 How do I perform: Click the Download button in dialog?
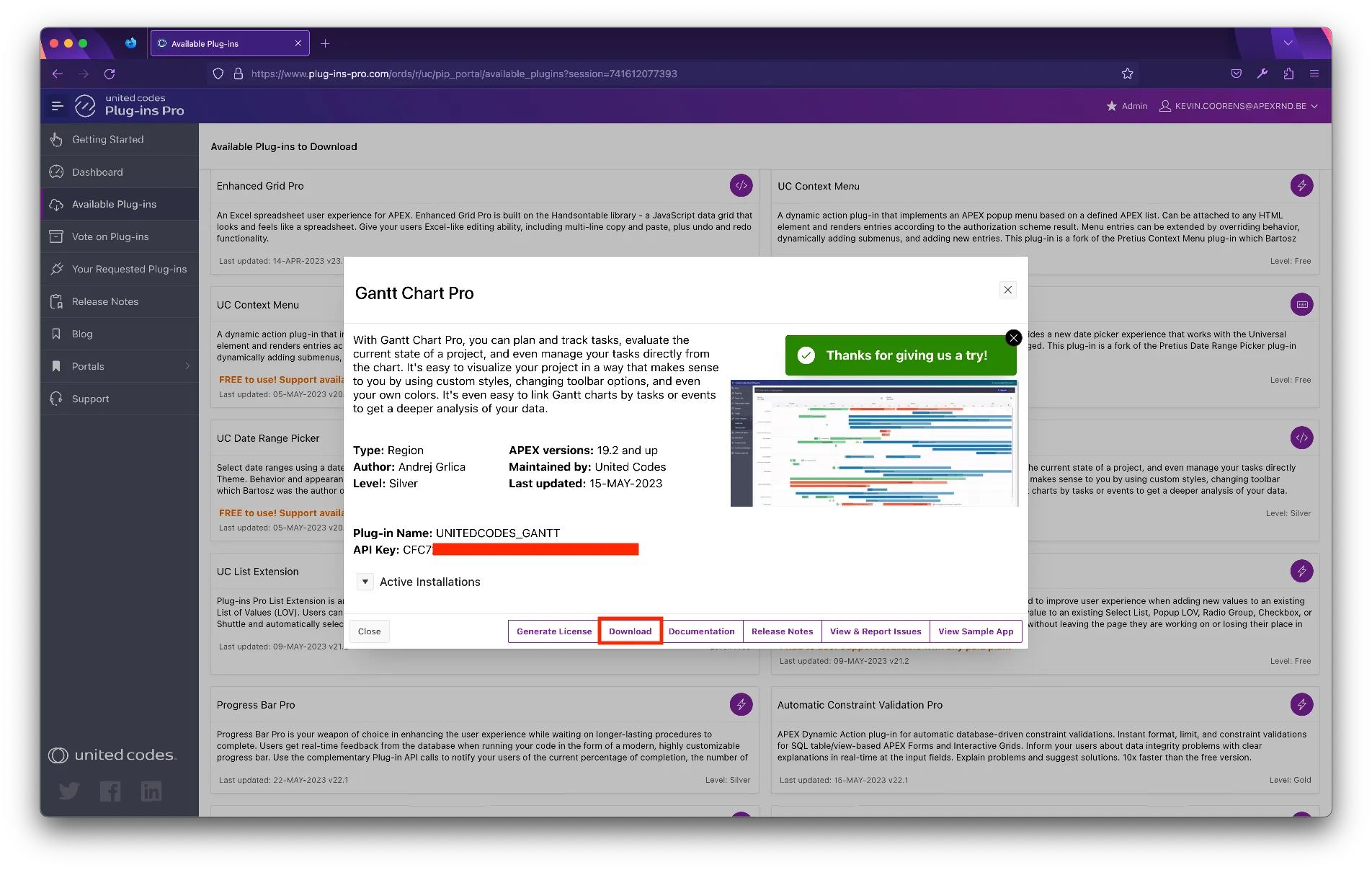pos(630,631)
